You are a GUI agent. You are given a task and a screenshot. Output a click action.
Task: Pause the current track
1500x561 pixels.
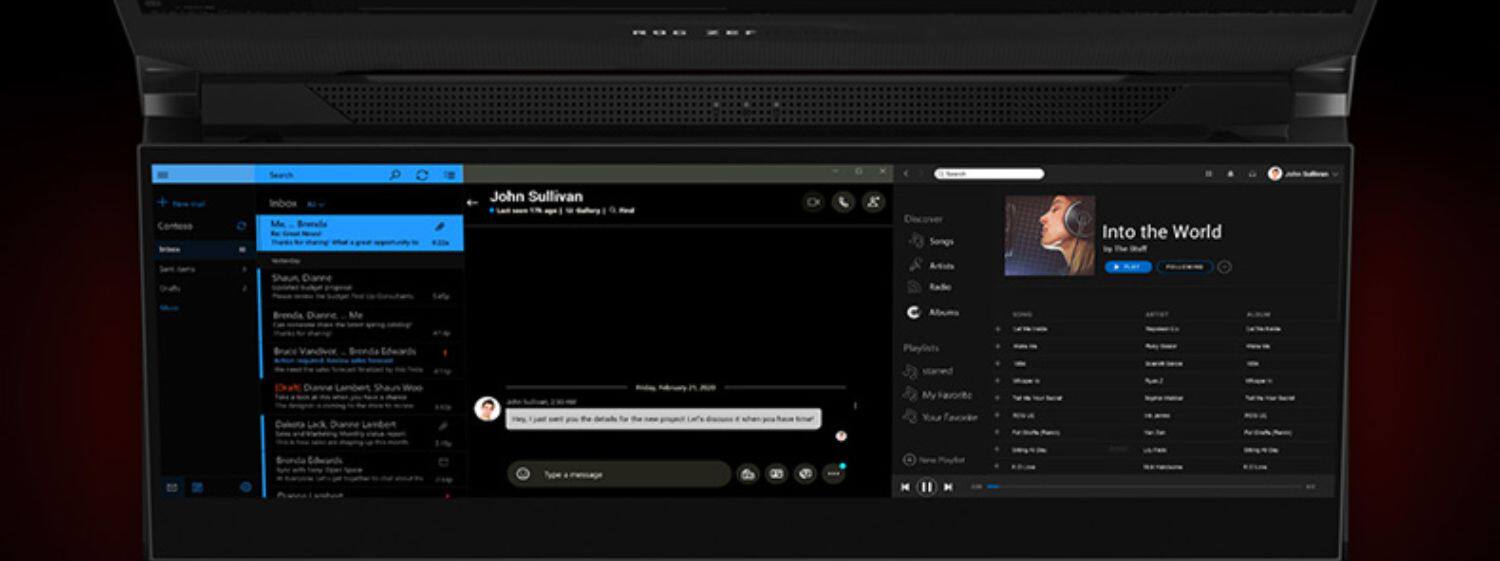927,487
